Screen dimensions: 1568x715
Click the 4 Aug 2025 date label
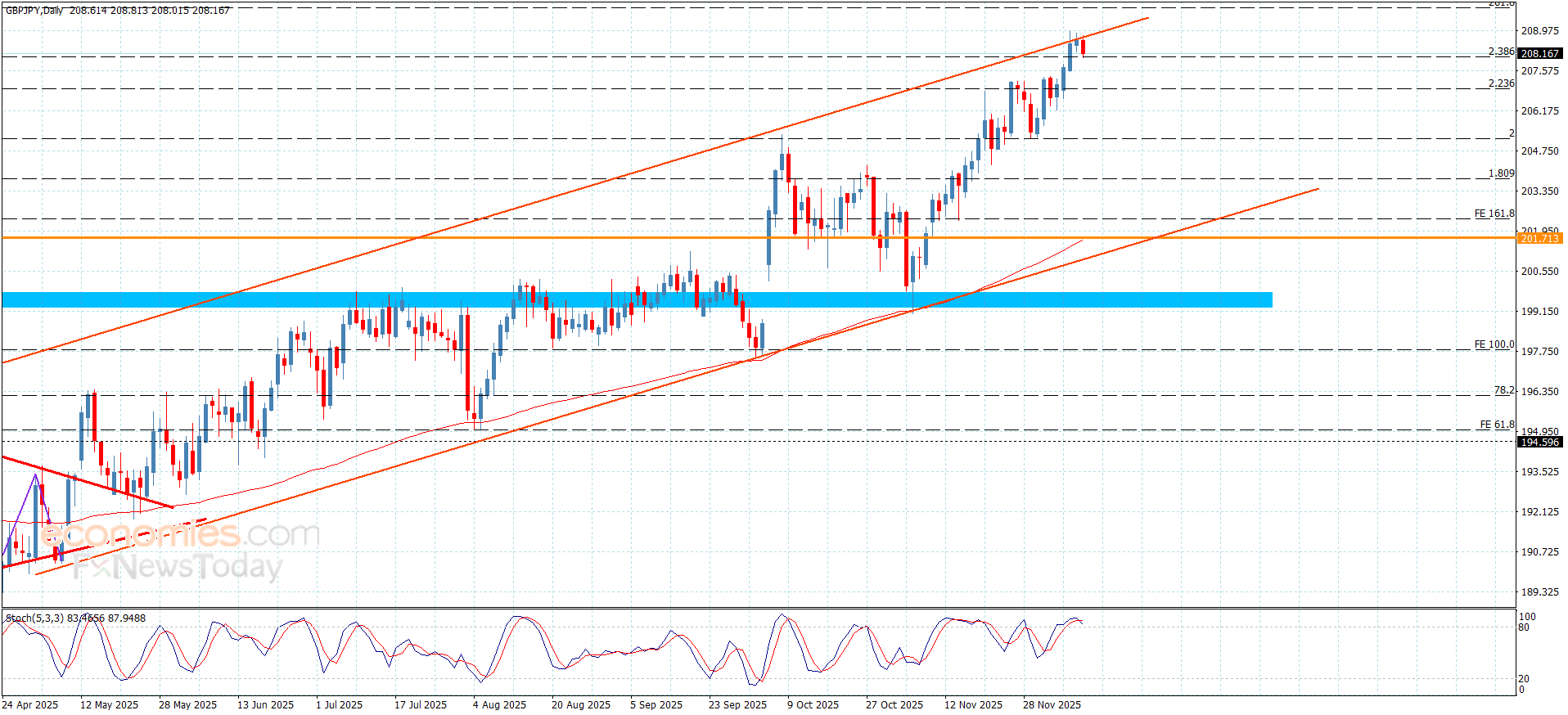tap(499, 705)
